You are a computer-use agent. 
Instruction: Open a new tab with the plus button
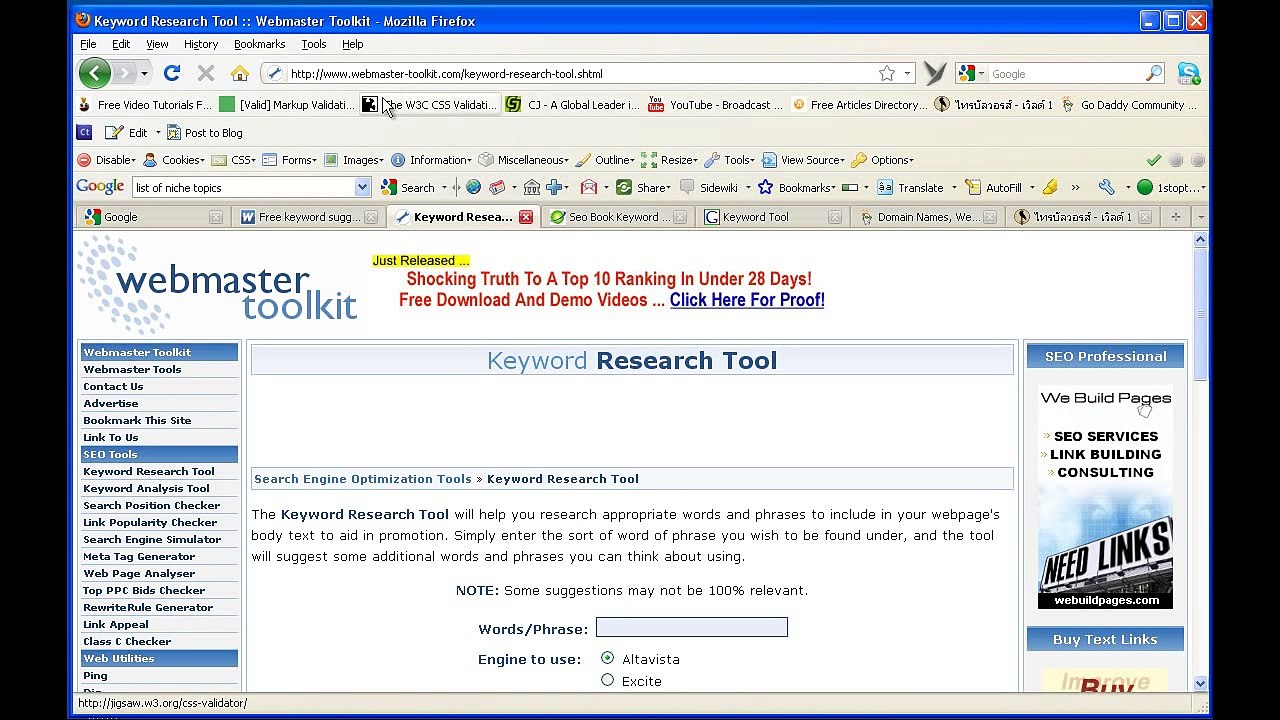pyautogui.click(x=1176, y=217)
